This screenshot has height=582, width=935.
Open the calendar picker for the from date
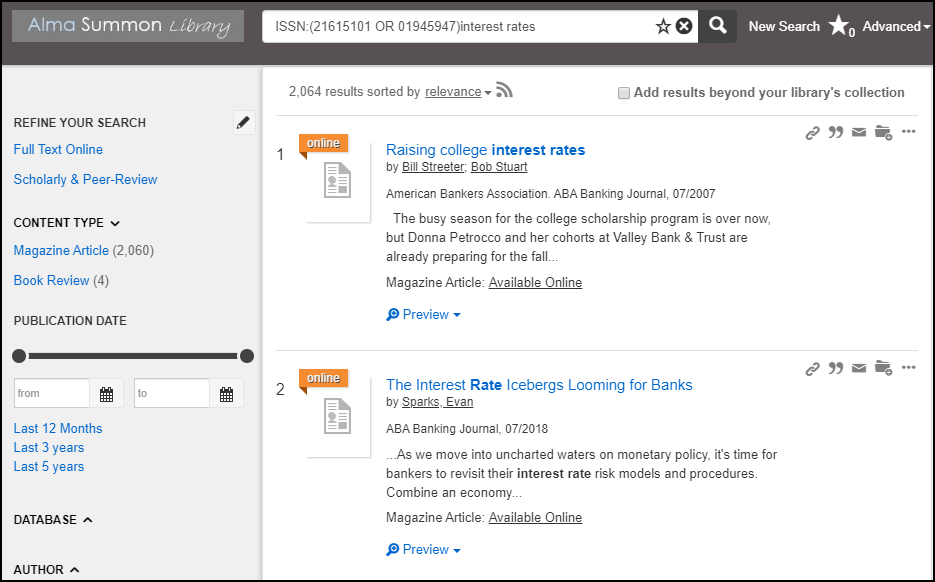pyautogui.click(x=107, y=394)
